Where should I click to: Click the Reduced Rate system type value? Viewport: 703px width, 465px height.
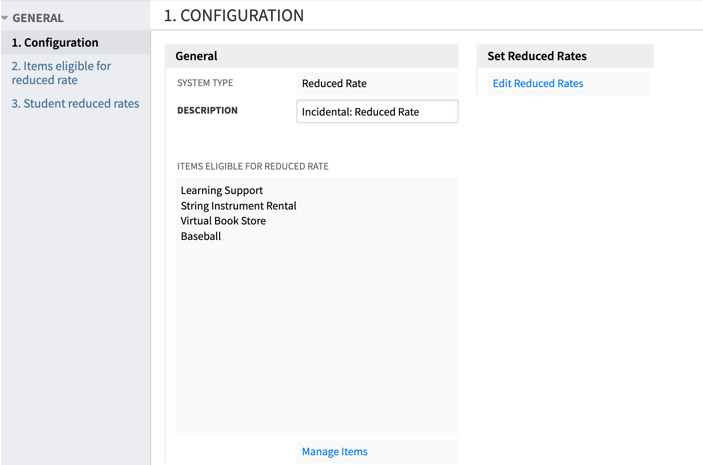[334, 84]
